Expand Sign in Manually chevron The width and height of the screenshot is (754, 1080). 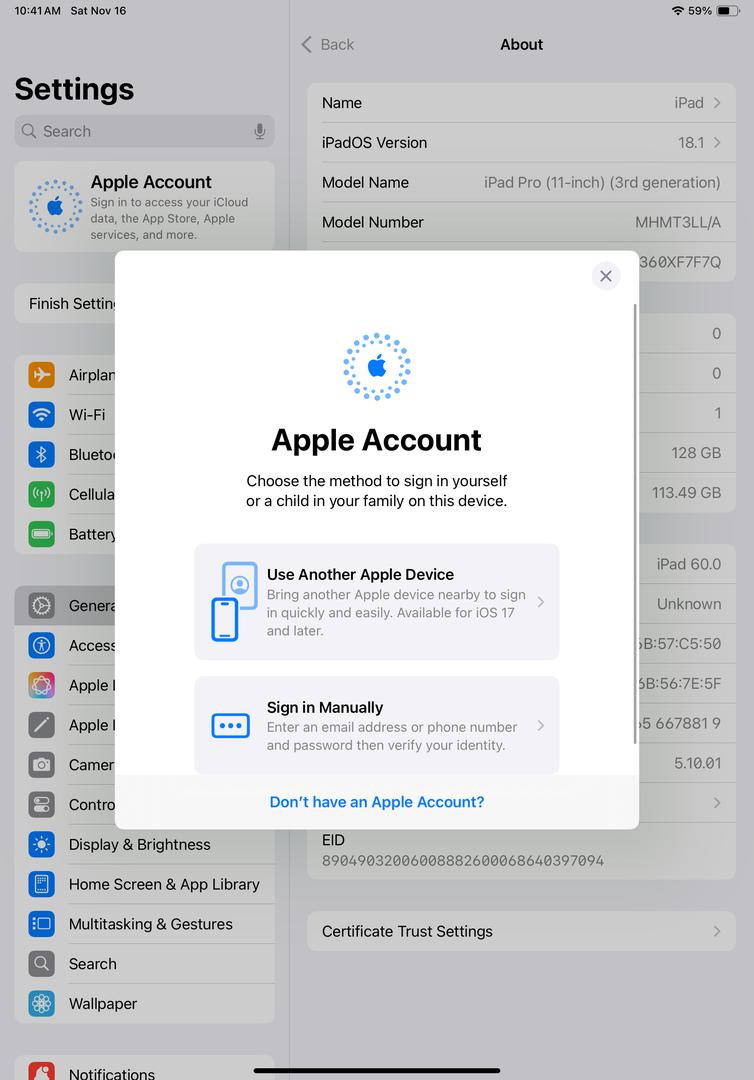pos(541,725)
